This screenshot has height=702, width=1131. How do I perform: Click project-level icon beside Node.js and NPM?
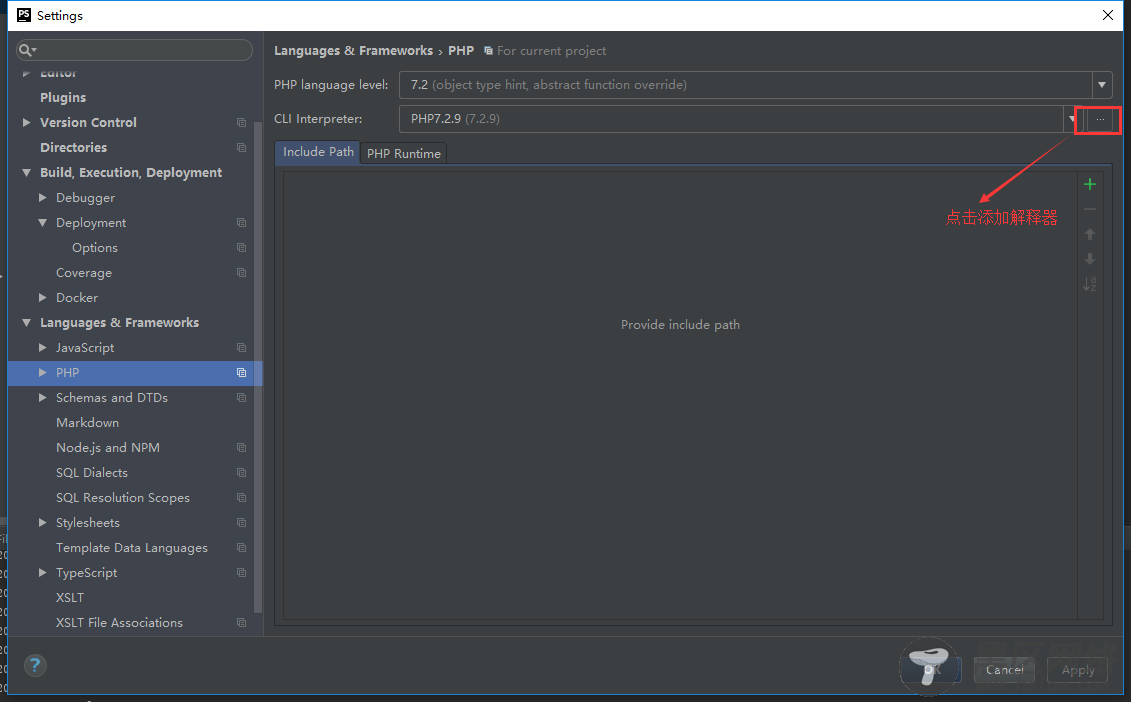tap(242, 447)
